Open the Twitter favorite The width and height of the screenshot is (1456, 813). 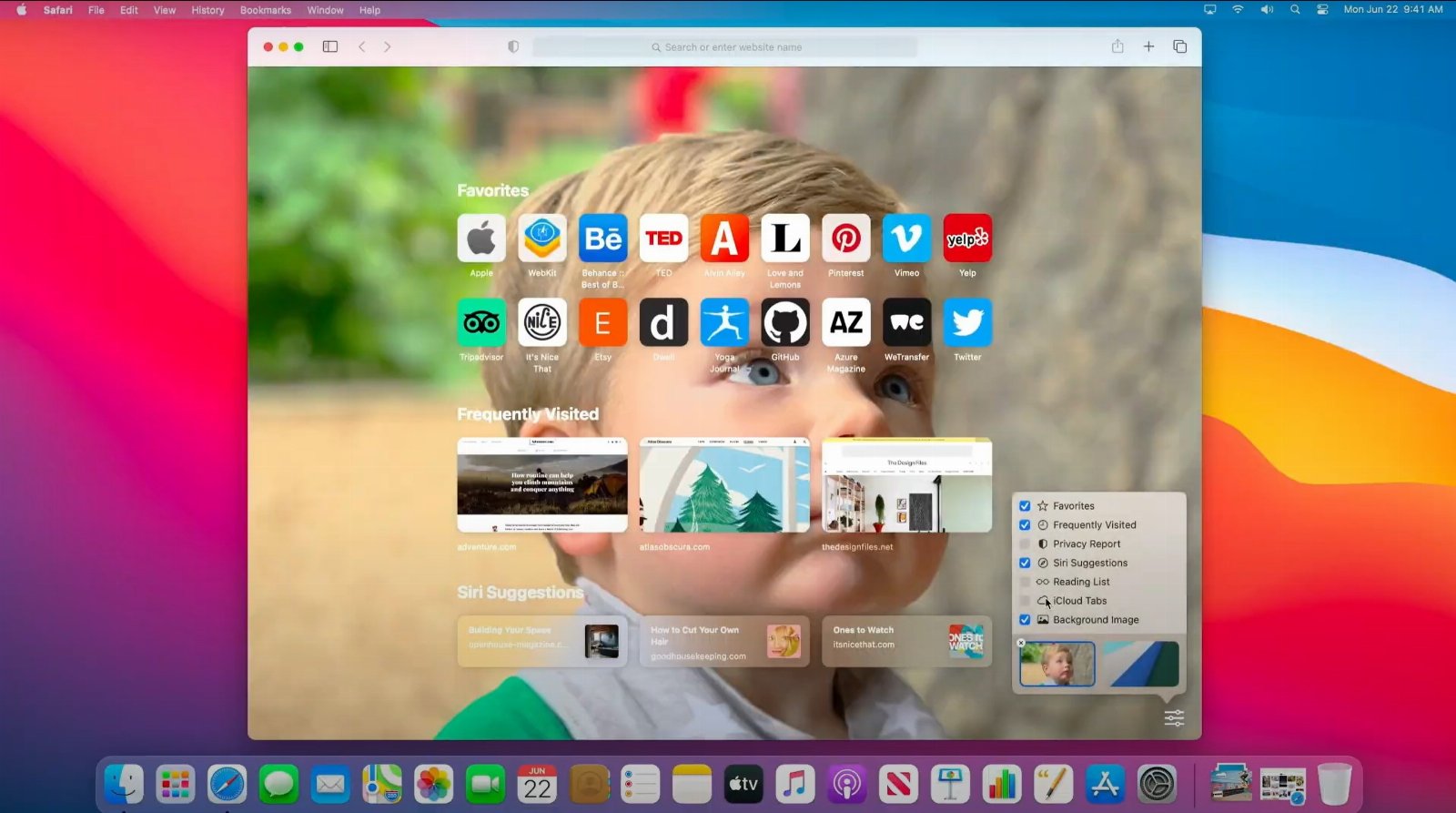pyautogui.click(x=967, y=322)
